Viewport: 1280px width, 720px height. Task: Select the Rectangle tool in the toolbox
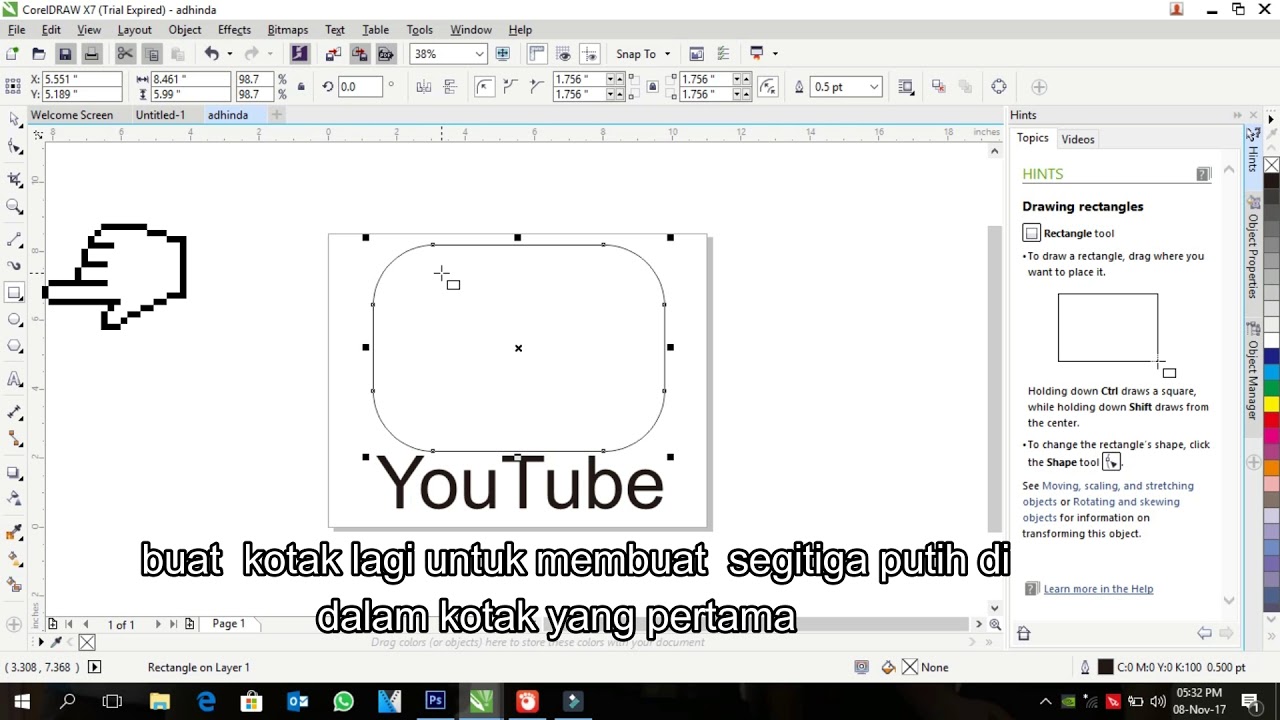[14, 293]
